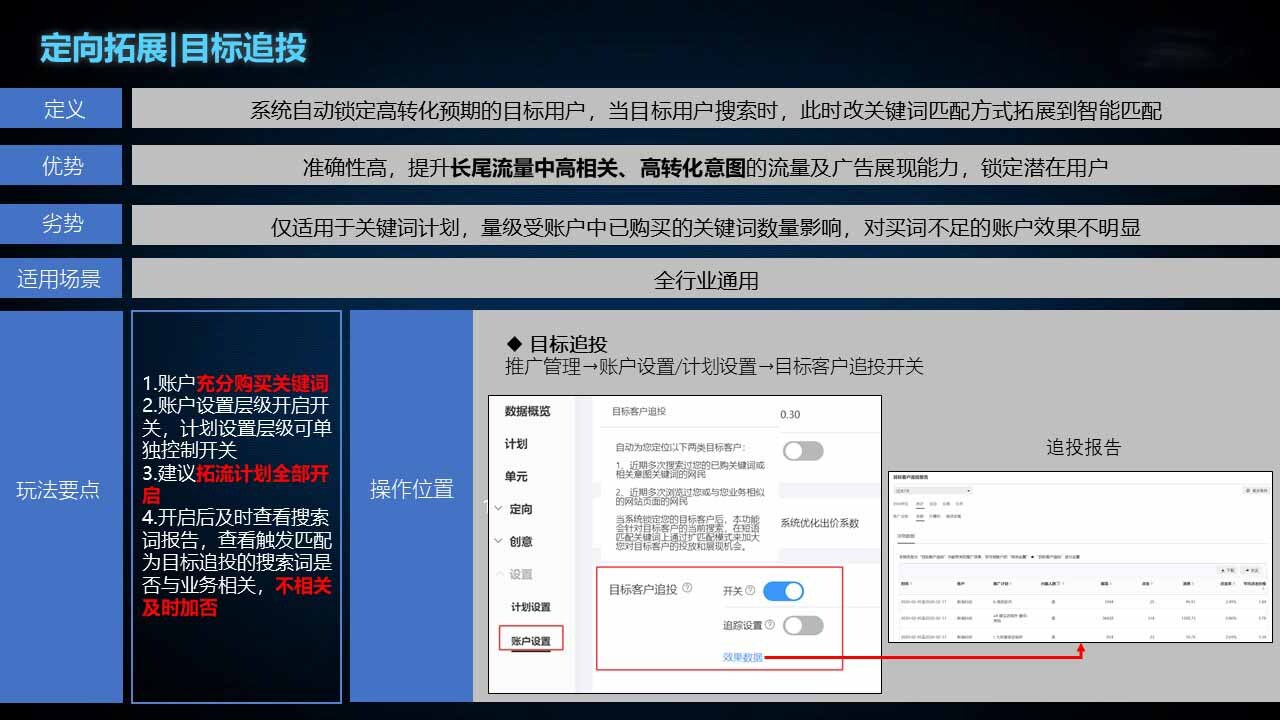The height and width of the screenshot is (720, 1280).
Task: Expand the 定向 section chevron
Action: [498, 509]
